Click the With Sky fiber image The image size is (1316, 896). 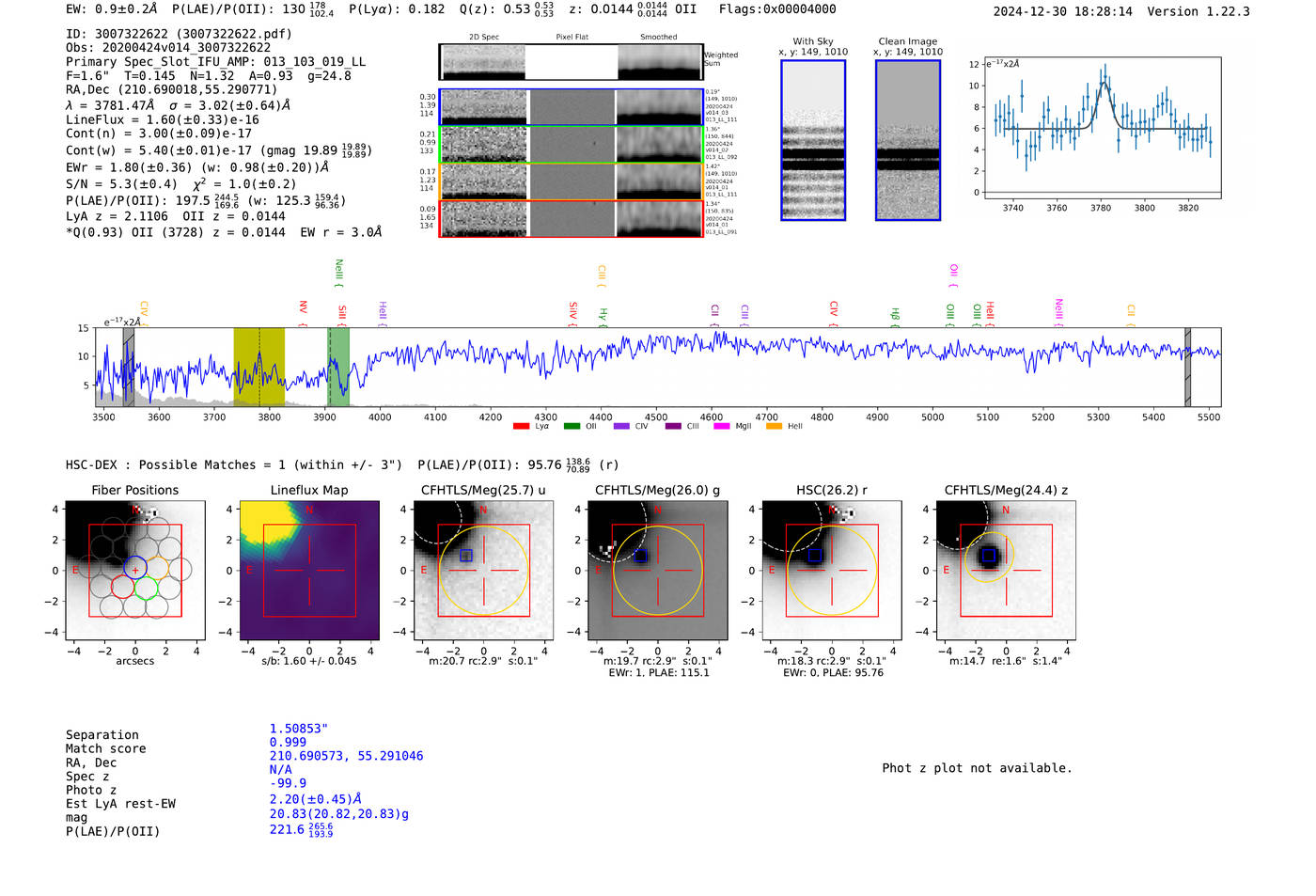tap(813, 140)
